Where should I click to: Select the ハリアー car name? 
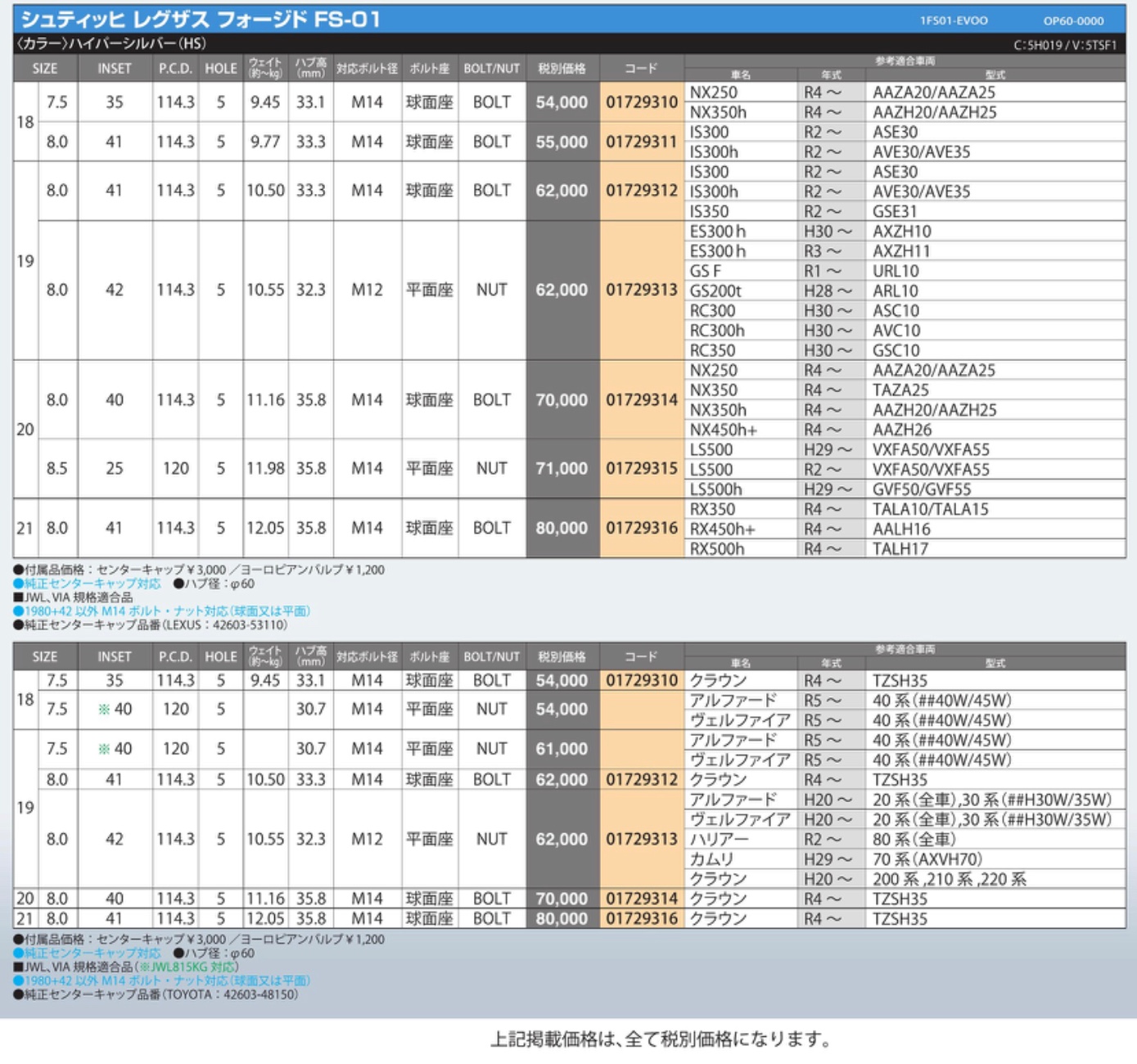pos(718,839)
